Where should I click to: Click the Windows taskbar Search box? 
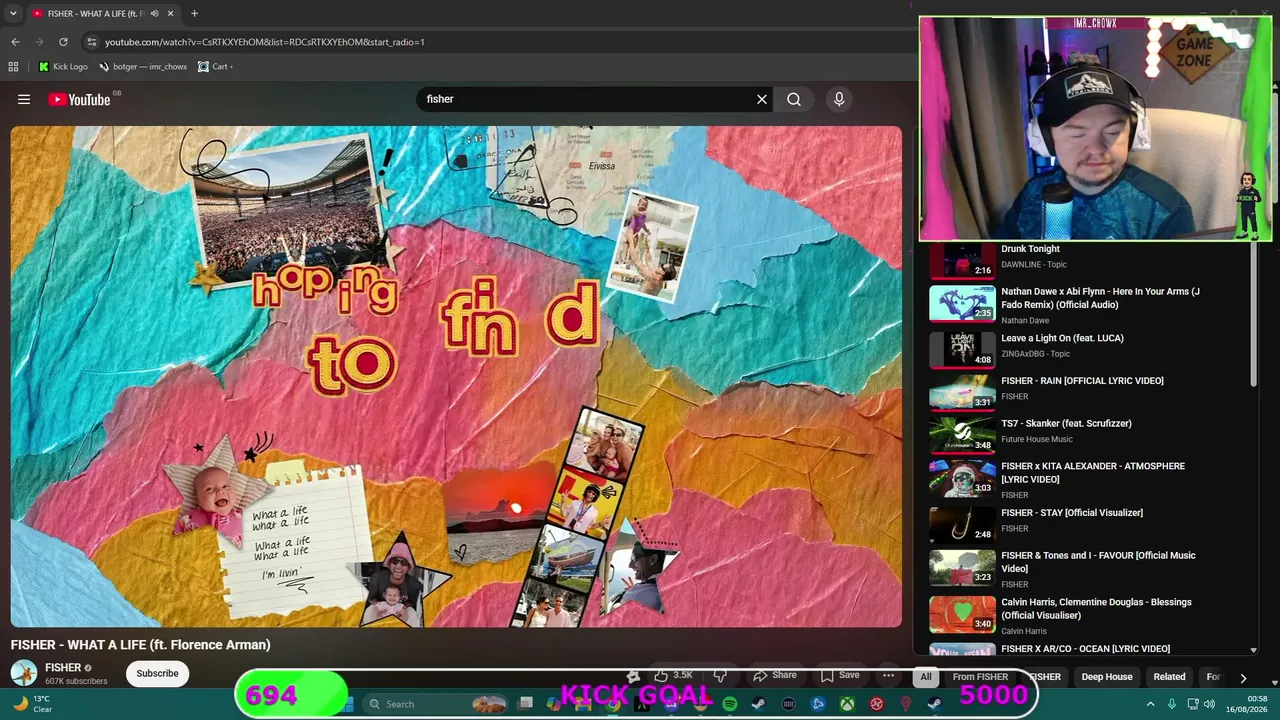435,704
